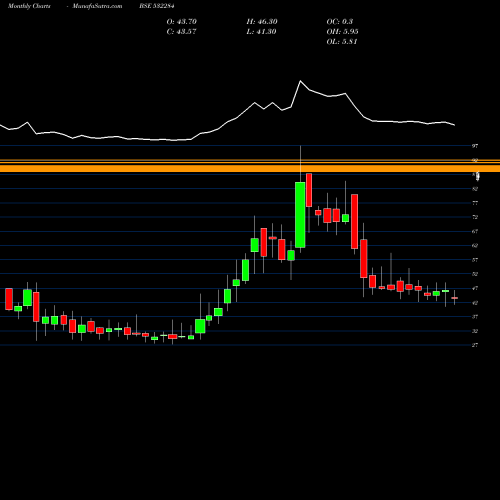500x500 pixels.
Task: Click the highest peak of the white line chart
Action: (x=300, y=81)
